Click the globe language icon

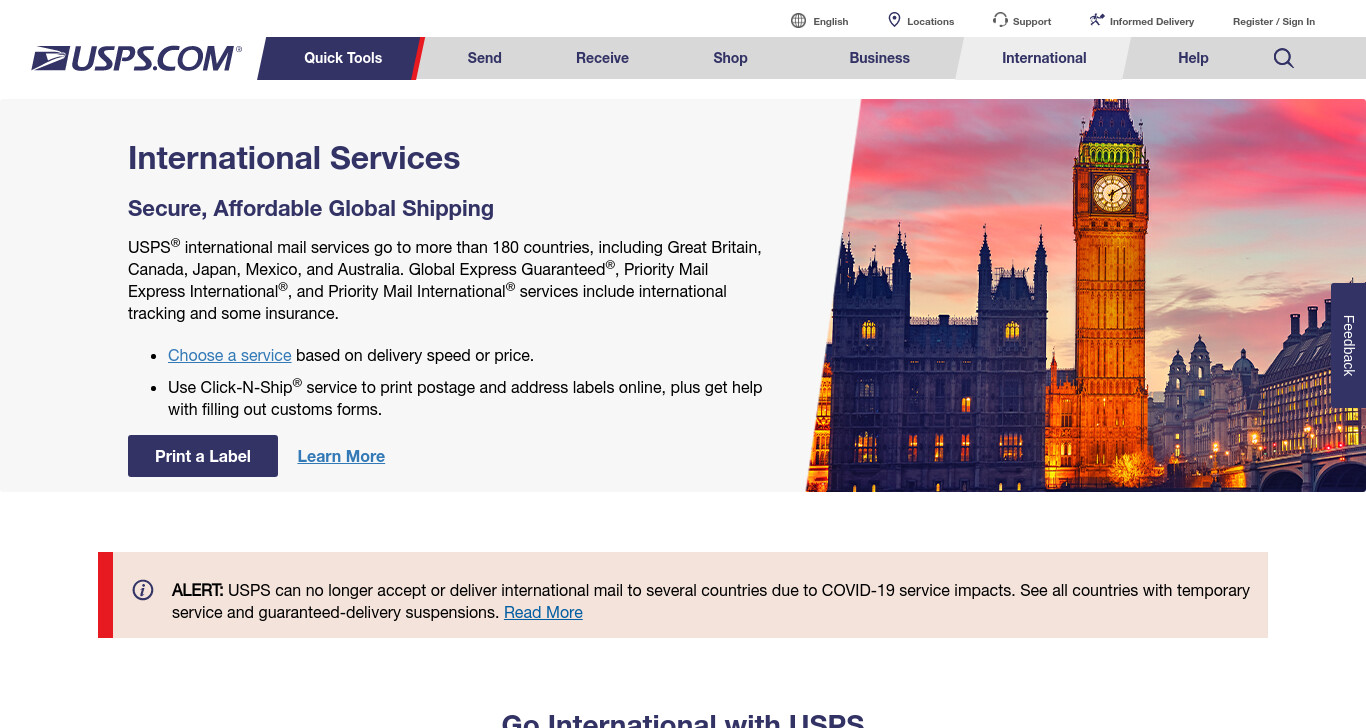coord(798,21)
